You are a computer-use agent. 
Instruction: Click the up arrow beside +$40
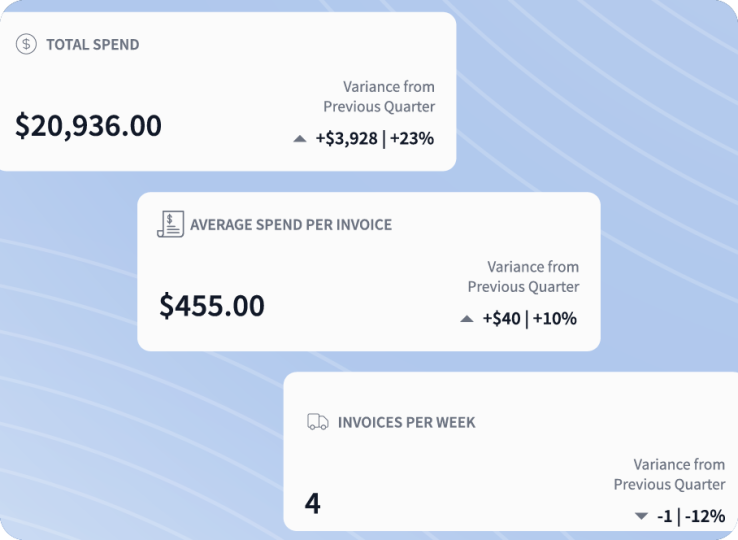pos(466,319)
